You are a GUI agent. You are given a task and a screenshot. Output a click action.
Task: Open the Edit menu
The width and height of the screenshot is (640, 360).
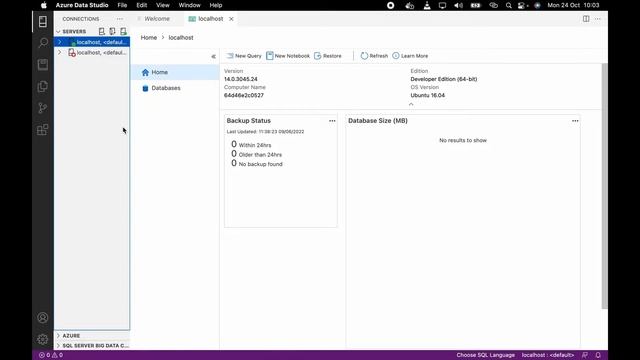click(142, 5)
